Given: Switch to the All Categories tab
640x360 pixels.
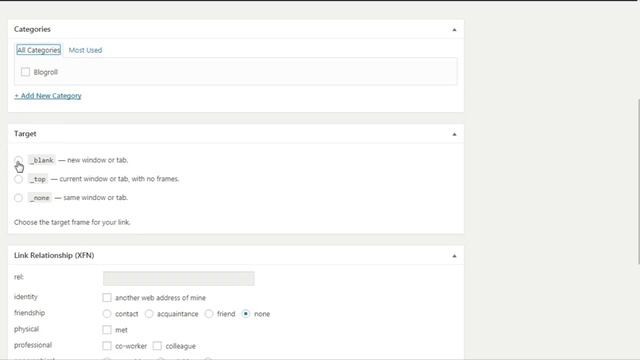Looking at the screenshot, I should tap(39, 50).
